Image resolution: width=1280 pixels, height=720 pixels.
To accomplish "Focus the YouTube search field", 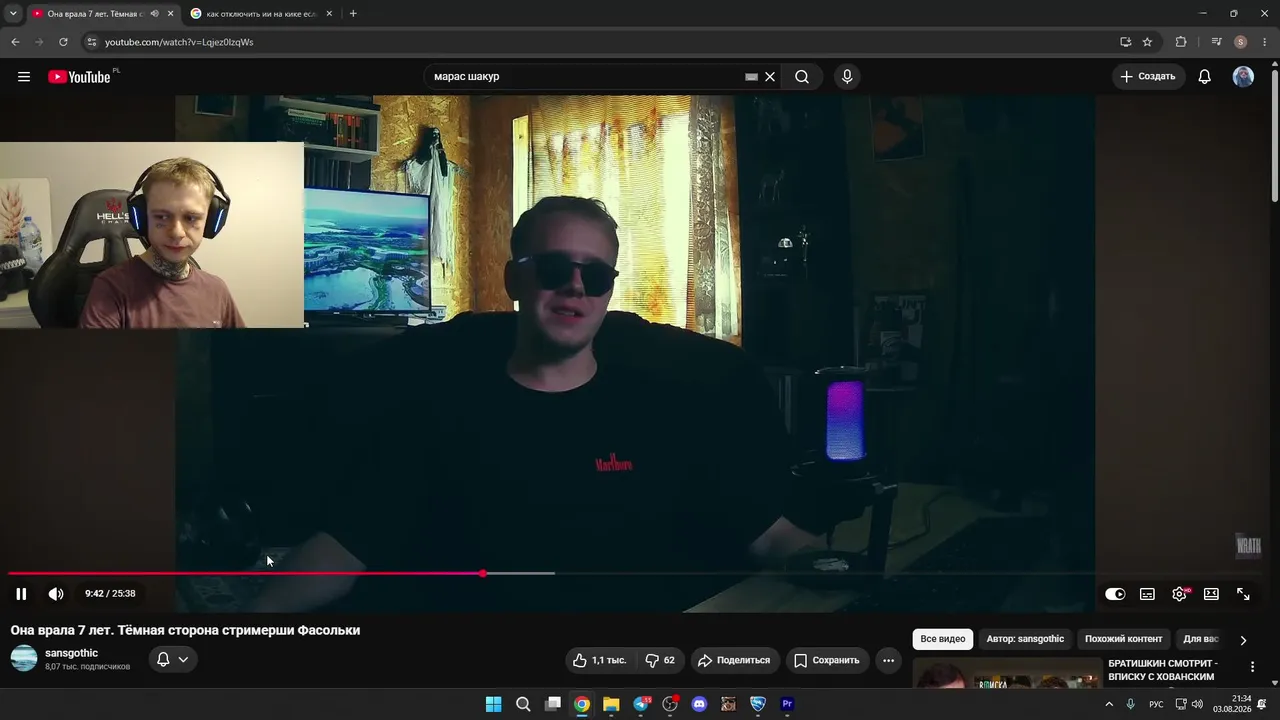I will click(585, 77).
